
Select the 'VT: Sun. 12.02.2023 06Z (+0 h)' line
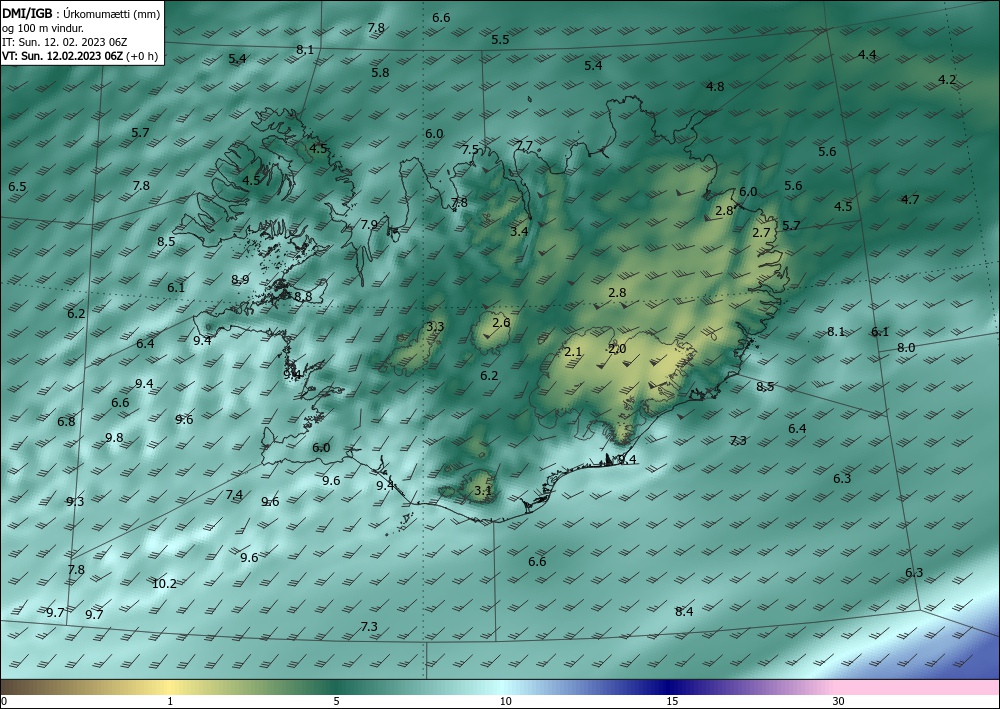pos(80,56)
